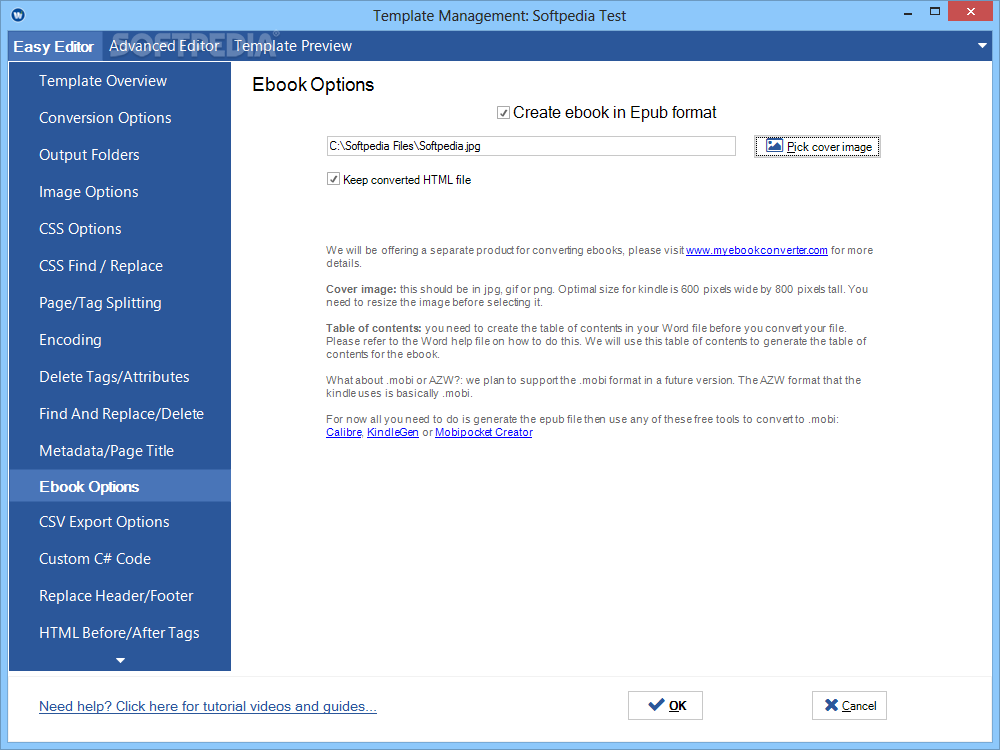This screenshot has width=1000, height=750.
Task: Click the Pick cover image button
Action: click(817, 147)
